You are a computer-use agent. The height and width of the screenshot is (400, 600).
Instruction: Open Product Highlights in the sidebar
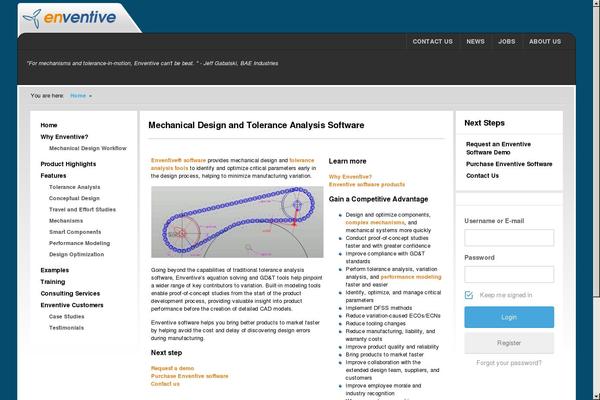click(68, 164)
